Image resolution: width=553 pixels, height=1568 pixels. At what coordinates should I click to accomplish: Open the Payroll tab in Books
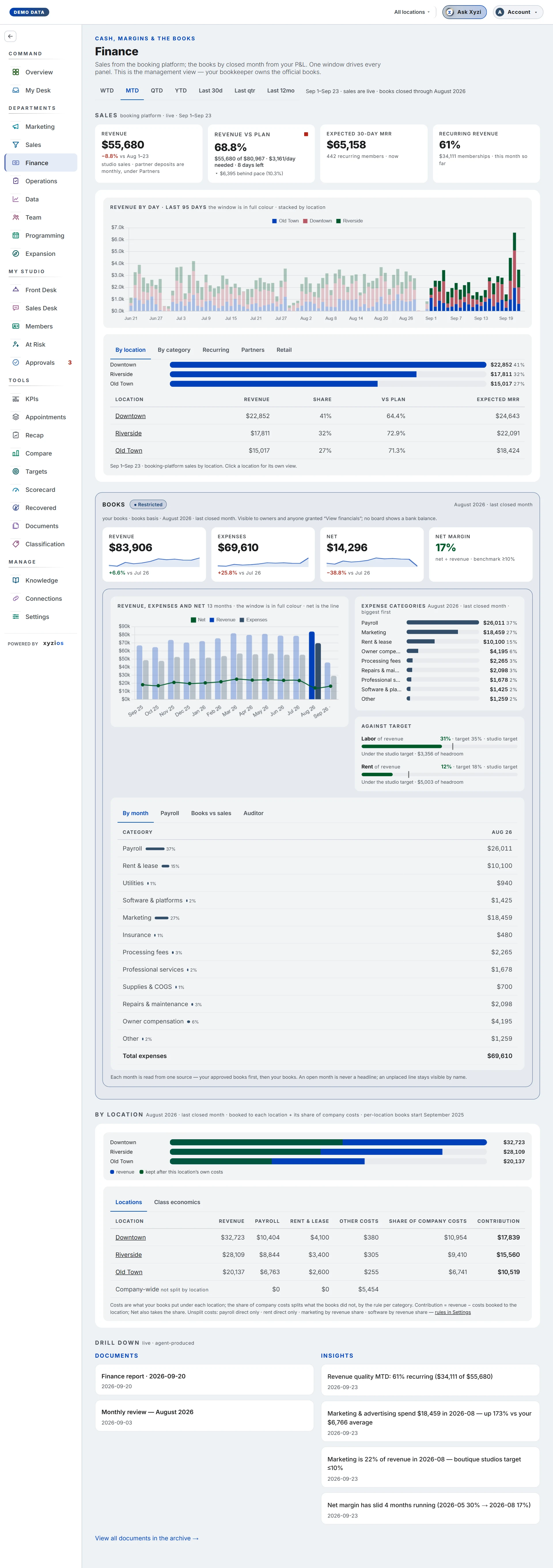[170, 813]
